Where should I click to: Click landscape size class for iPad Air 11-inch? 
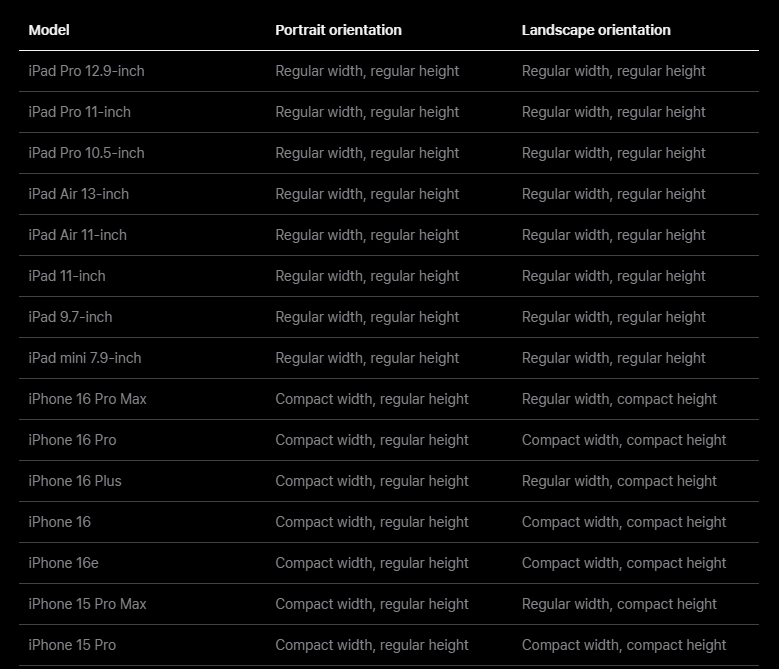coord(614,235)
